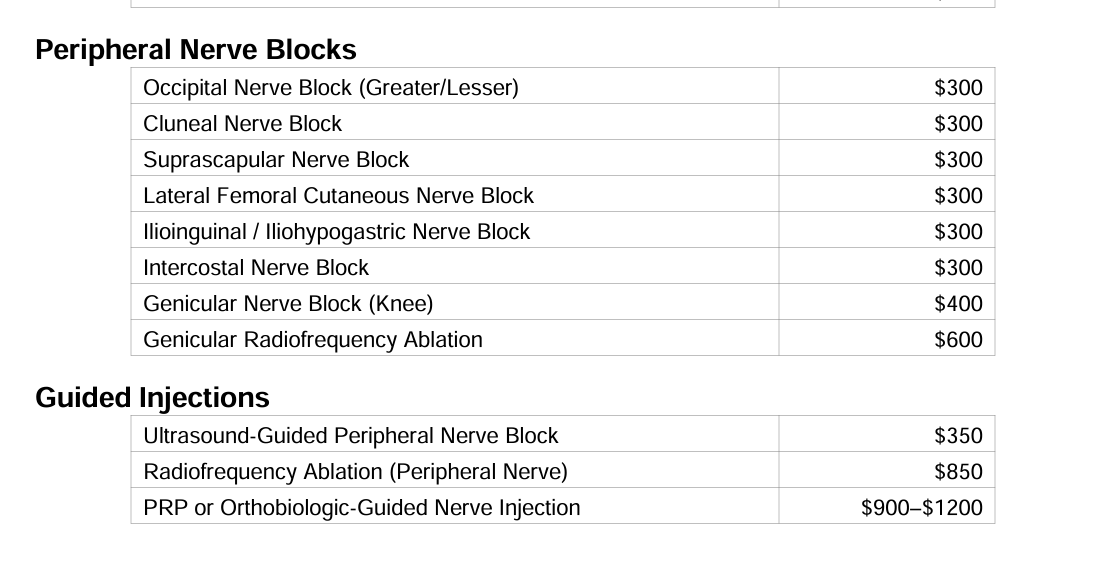Screen dimensions: 1110x576
Task: Click Radiofrequency Ablation (Peripheral Nerve) cell
Action: [355, 472]
